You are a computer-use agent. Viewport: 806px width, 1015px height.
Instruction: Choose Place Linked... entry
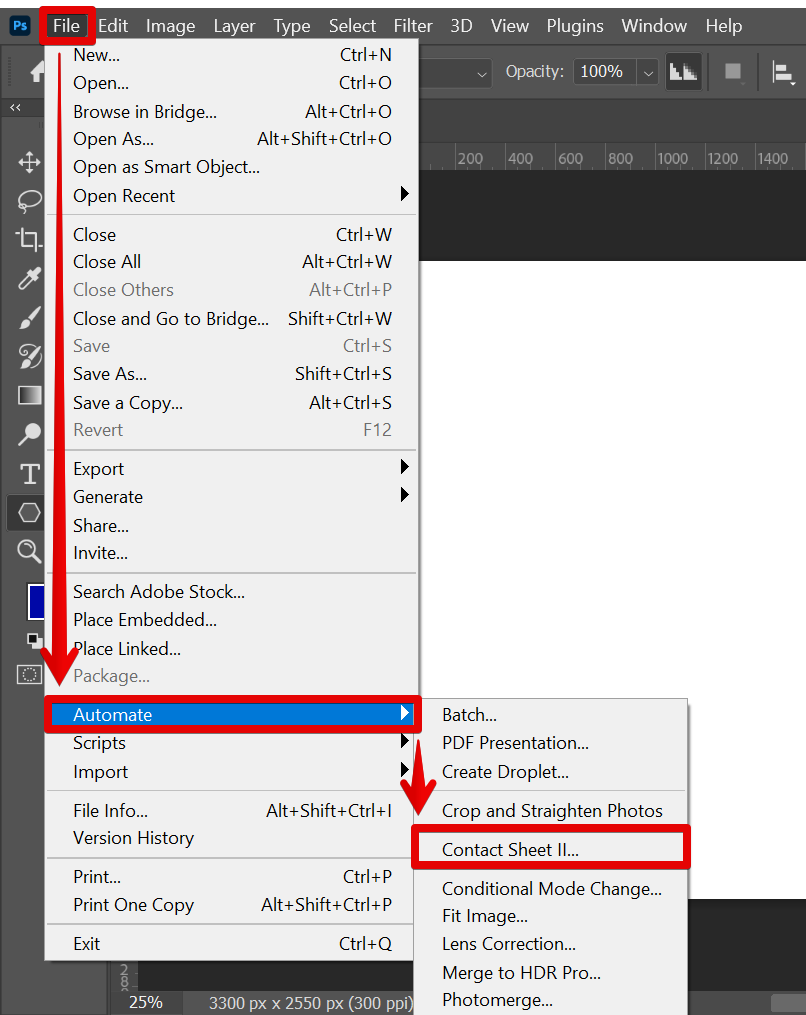232,649
